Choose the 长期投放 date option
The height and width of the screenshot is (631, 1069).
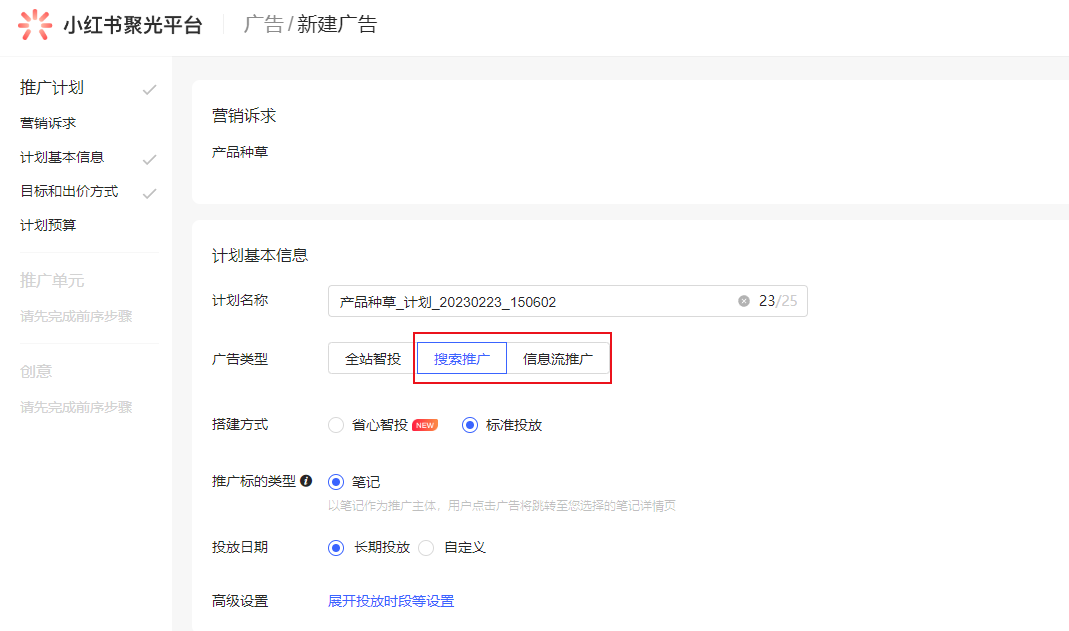click(335, 548)
